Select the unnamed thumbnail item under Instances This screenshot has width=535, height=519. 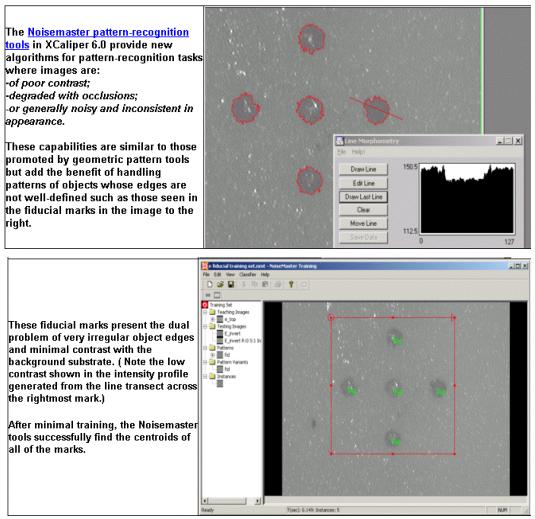(x=220, y=384)
